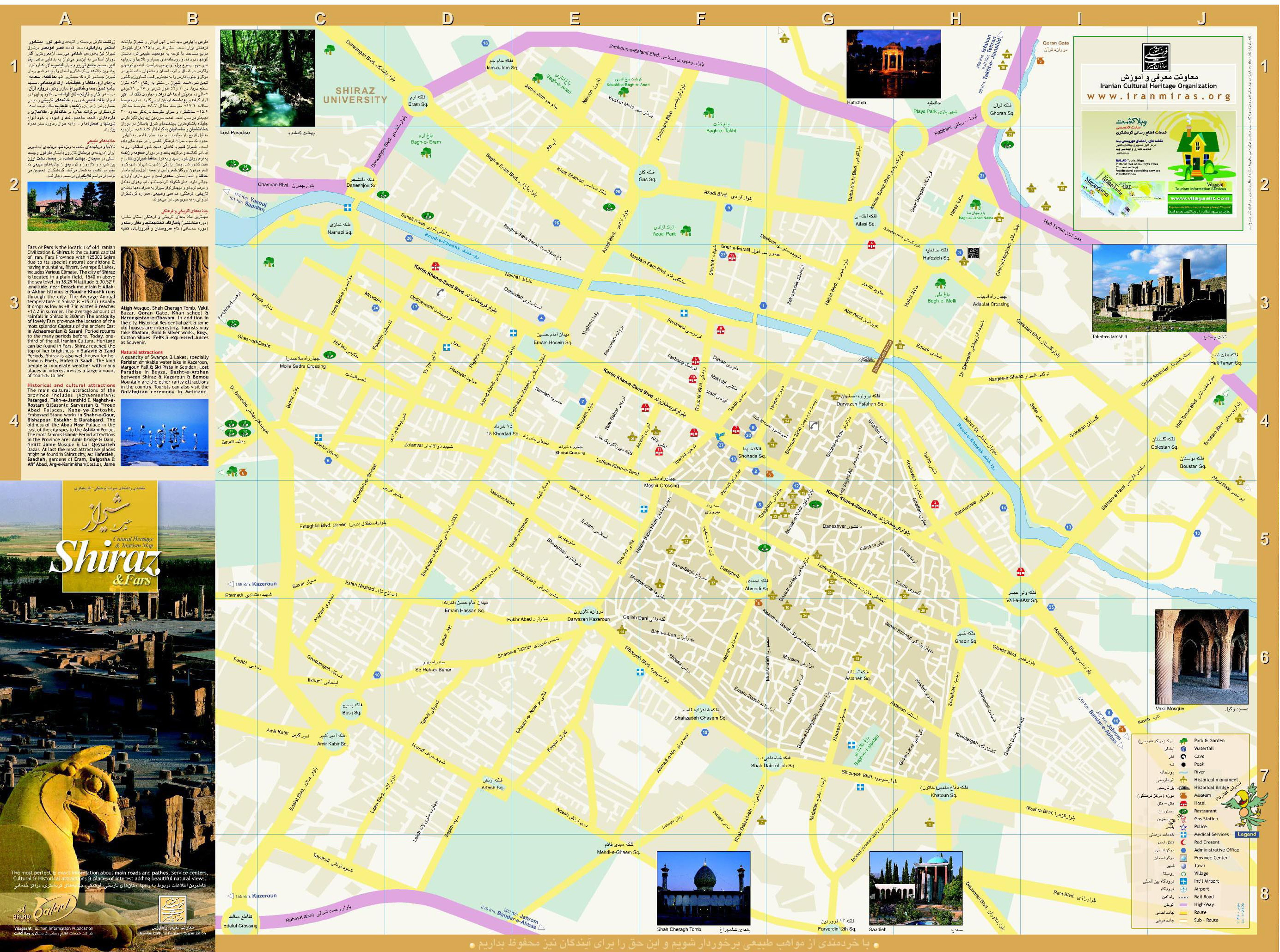Click the Park & Garden tree legend icon

[1184, 741]
